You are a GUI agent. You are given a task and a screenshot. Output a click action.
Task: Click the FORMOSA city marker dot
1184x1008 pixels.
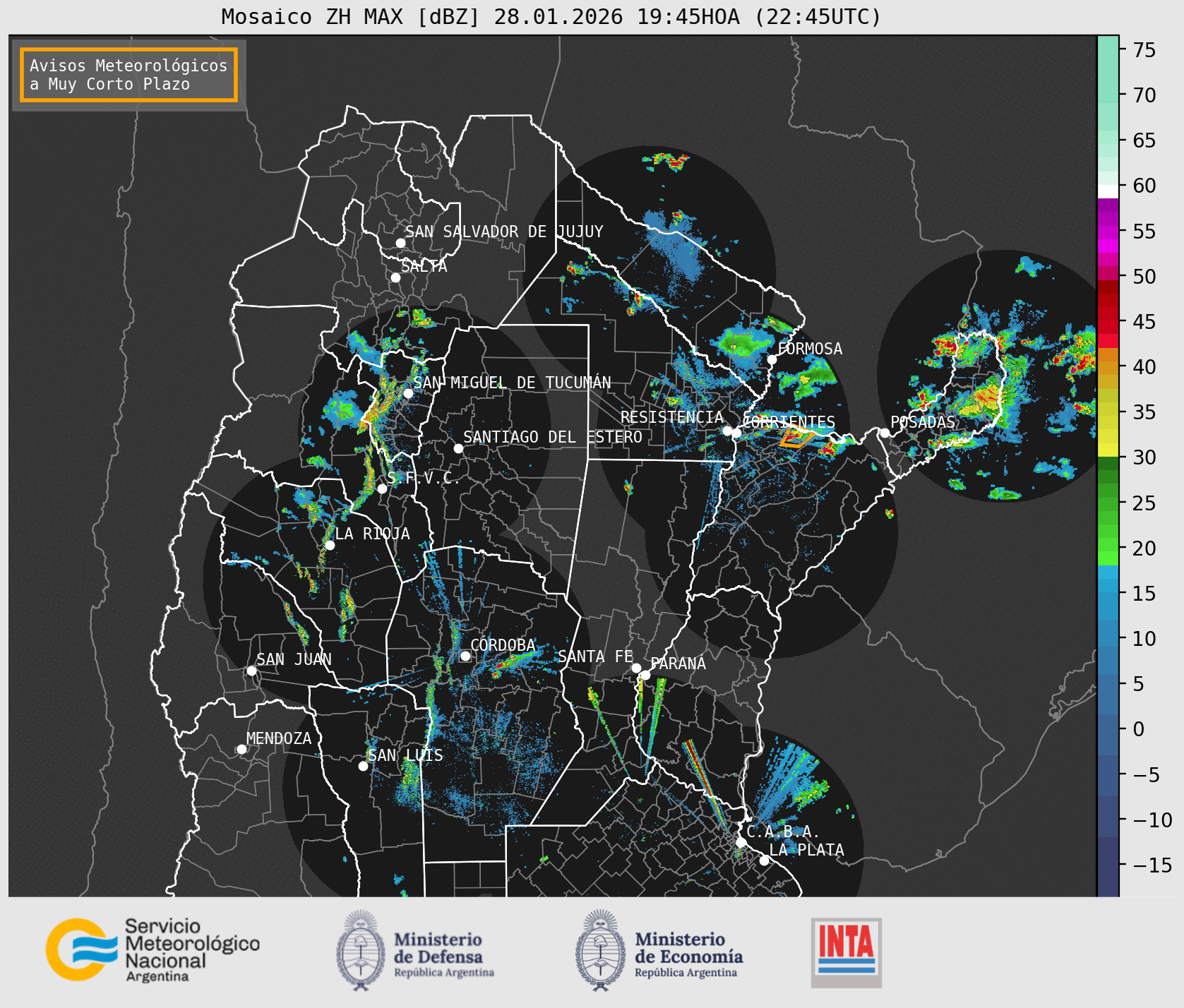pyautogui.click(x=772, y=359)
